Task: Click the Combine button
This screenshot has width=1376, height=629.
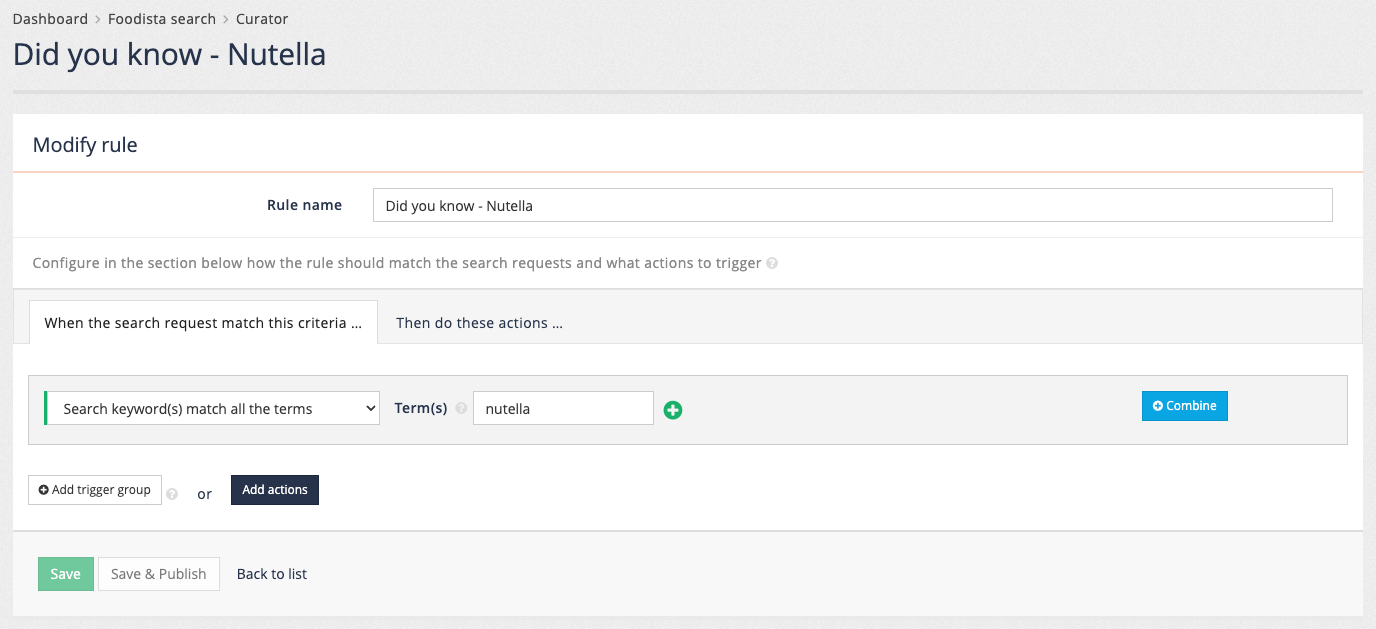Action: point(1184,406)
